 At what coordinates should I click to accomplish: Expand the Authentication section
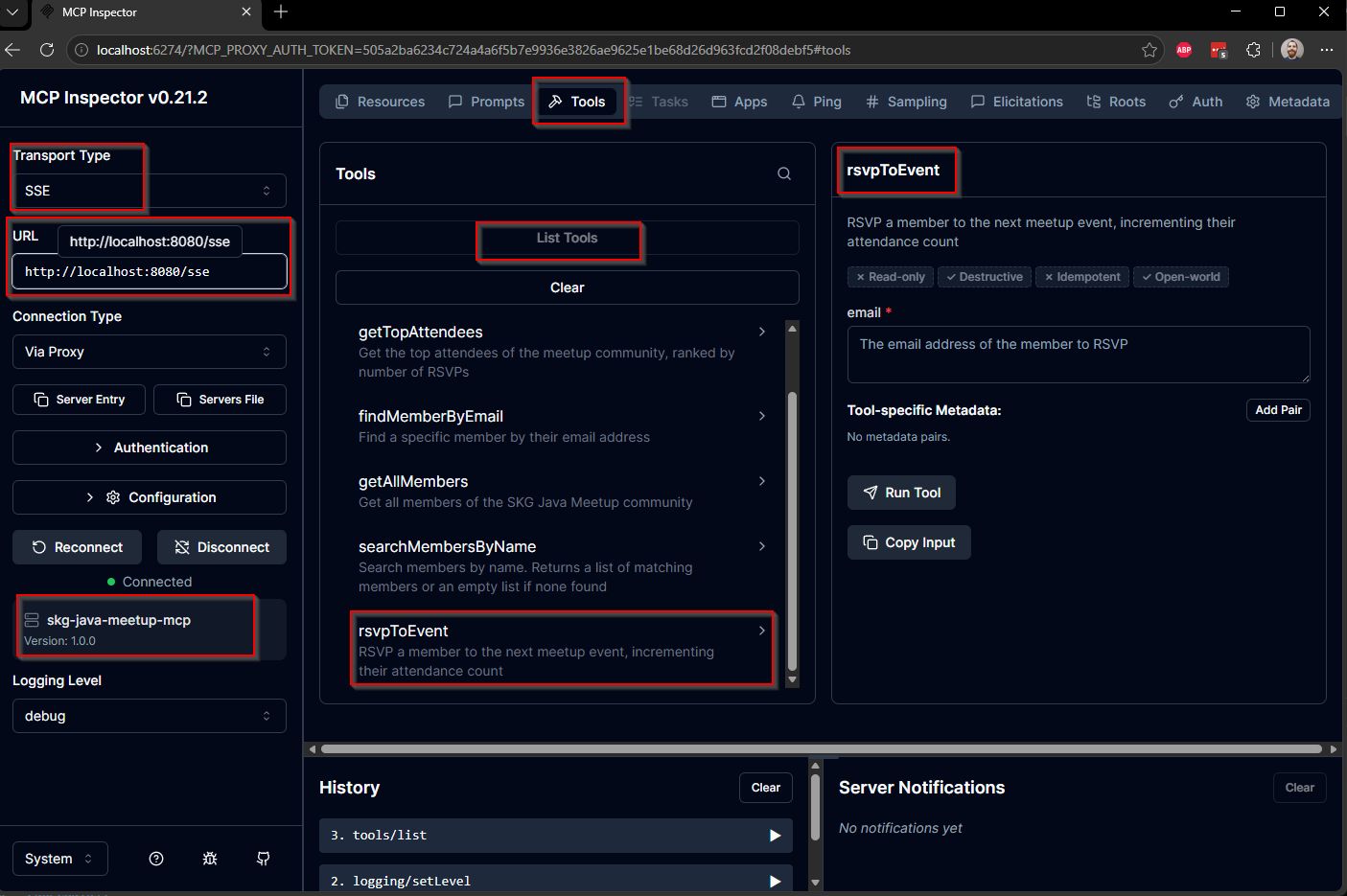tap(150, 448)
